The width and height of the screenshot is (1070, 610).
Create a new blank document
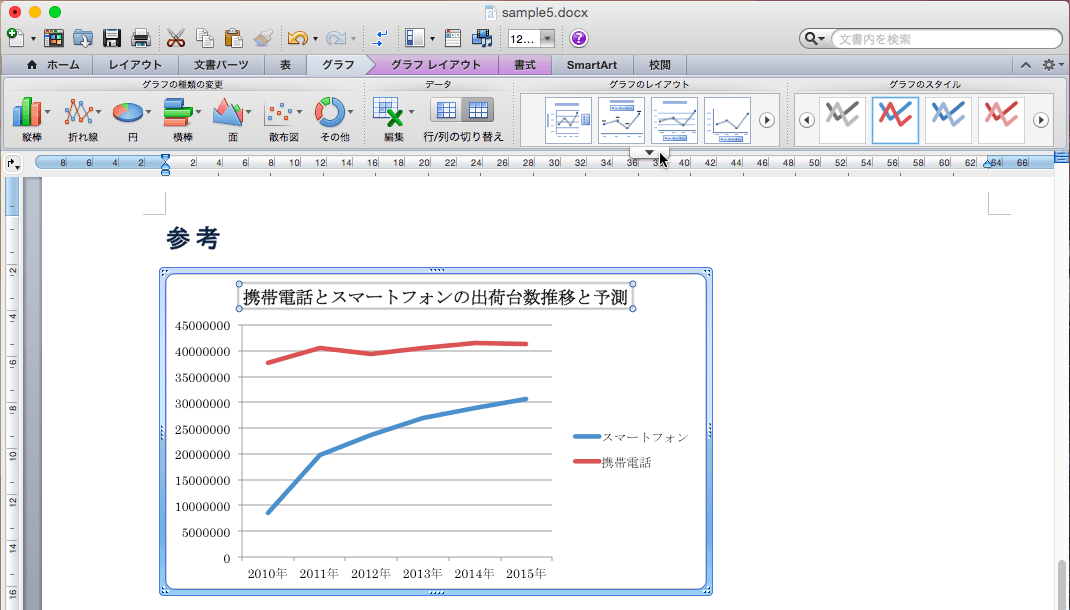coord(15,38)
